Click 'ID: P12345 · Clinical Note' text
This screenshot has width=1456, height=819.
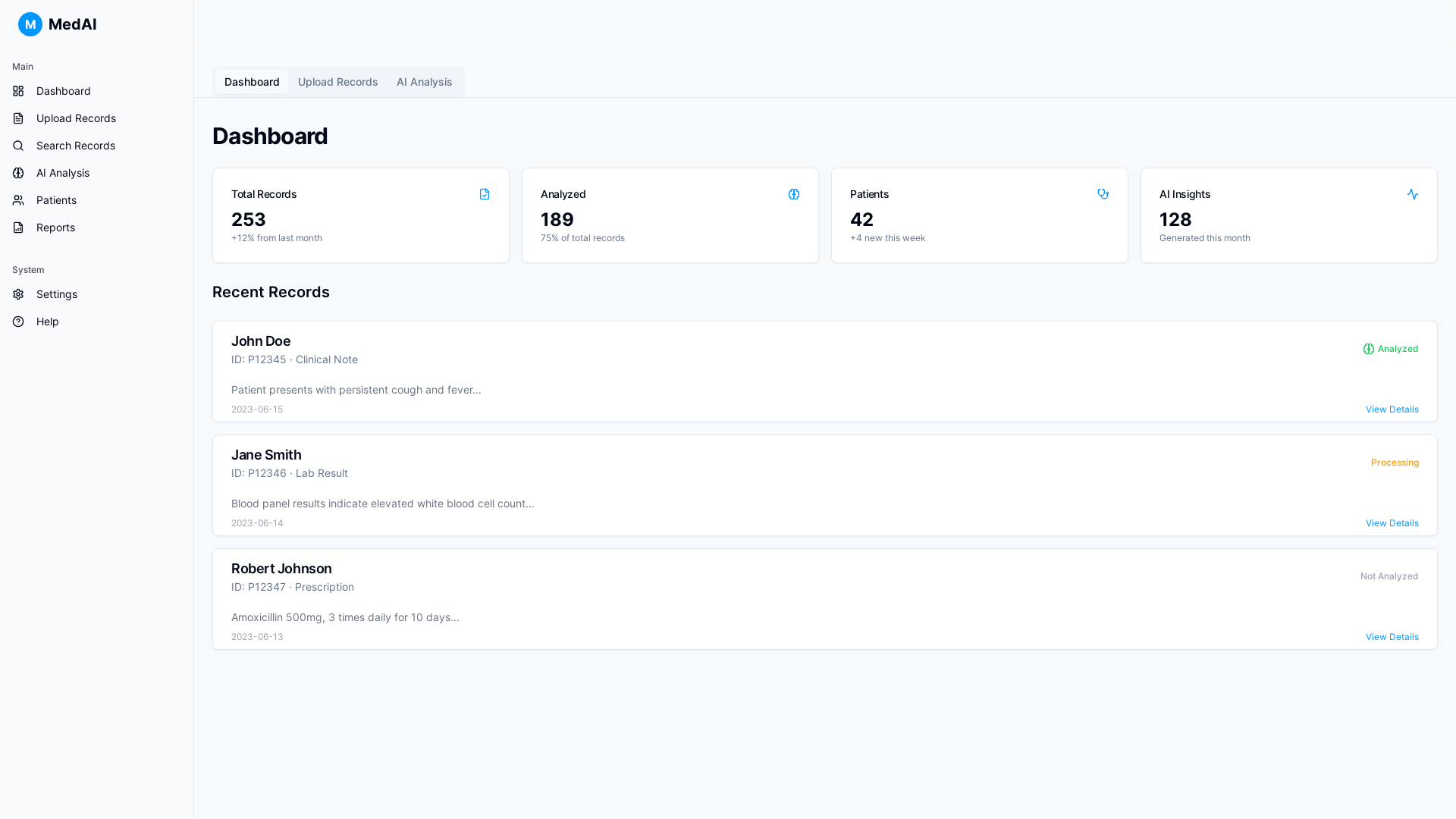click(x=294, y=359)
